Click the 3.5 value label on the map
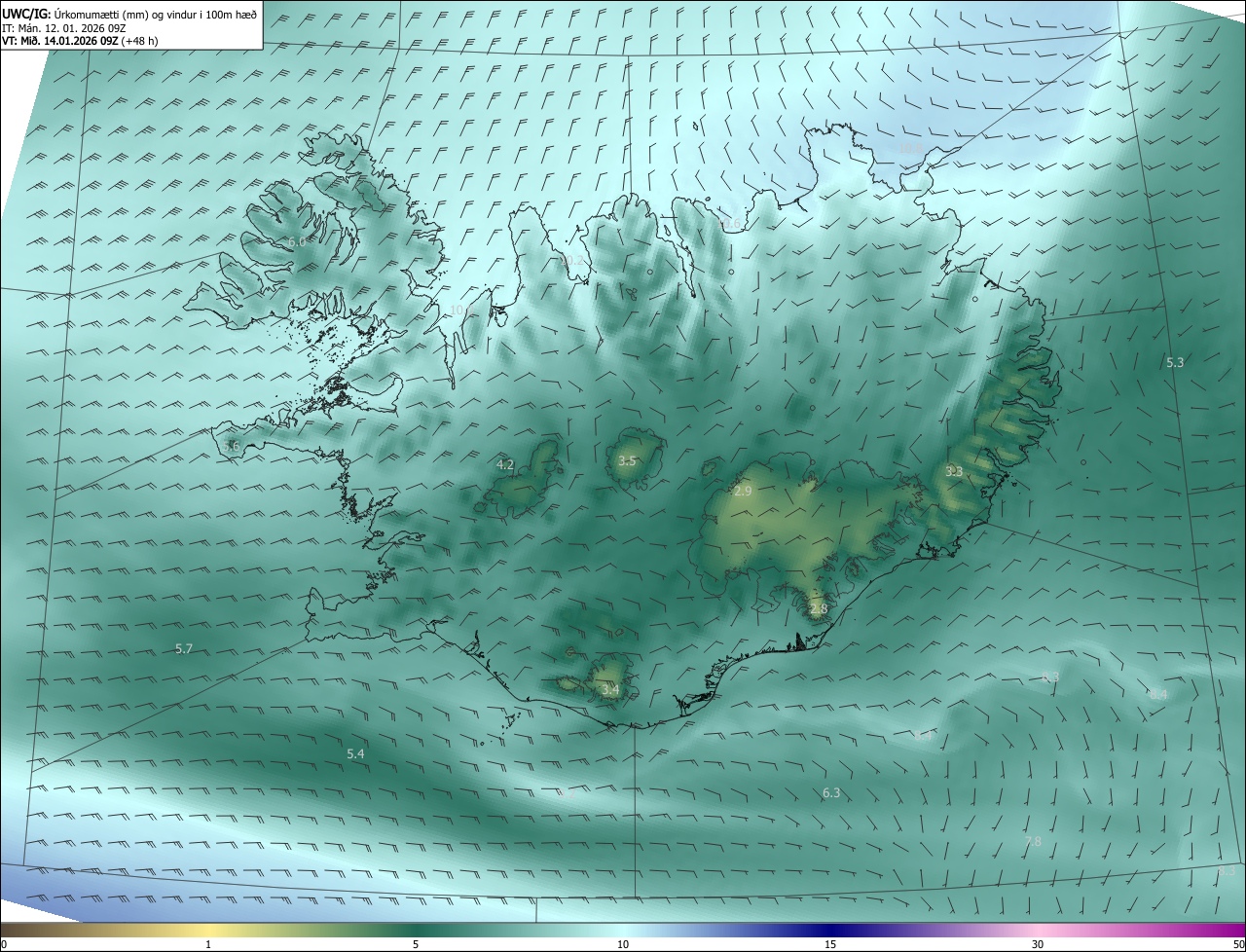The height and width of the screenshot is (952, 1246). tap(627, 461)
